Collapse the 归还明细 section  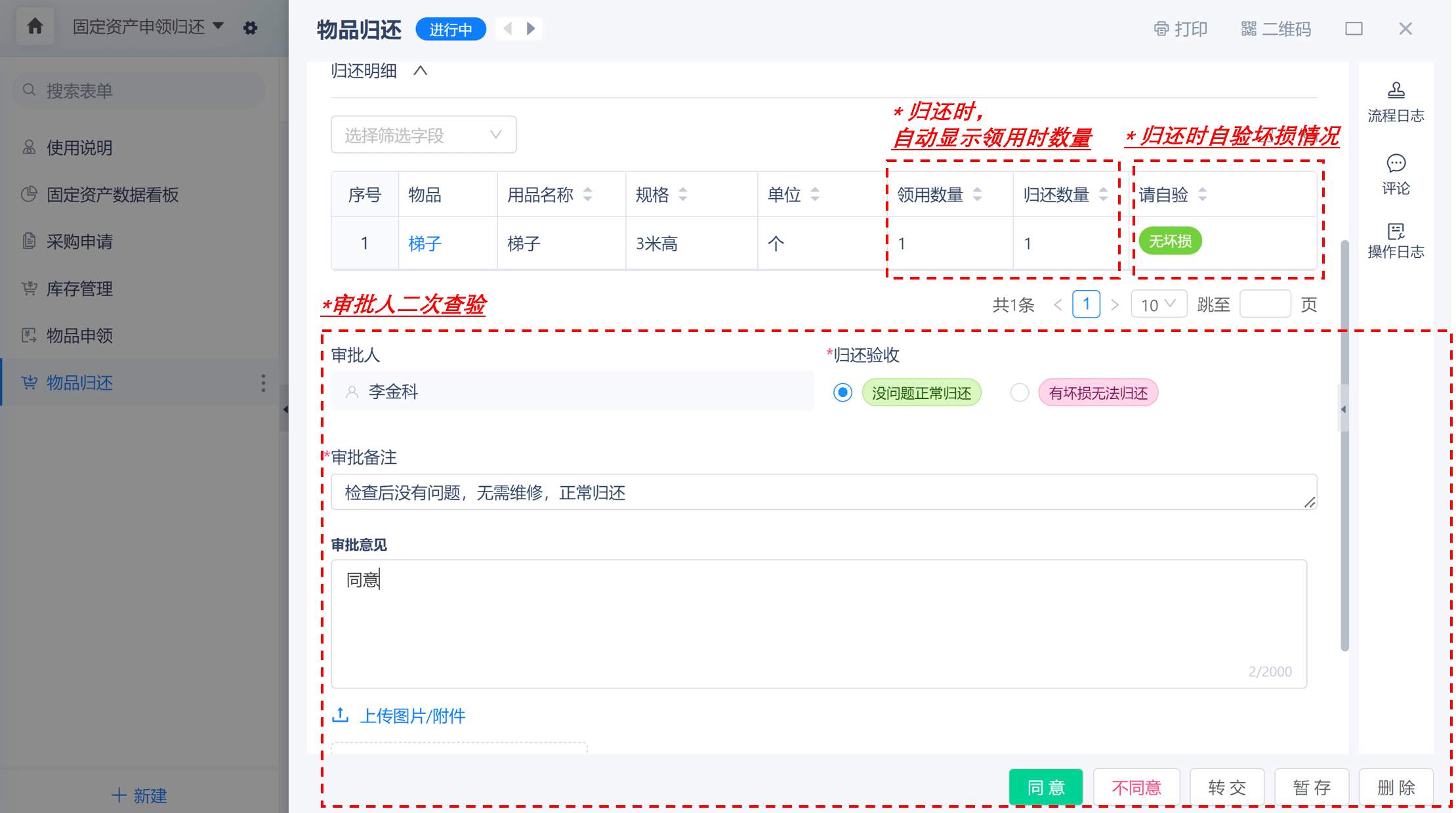pyautogui.click(x=421, y=71)
